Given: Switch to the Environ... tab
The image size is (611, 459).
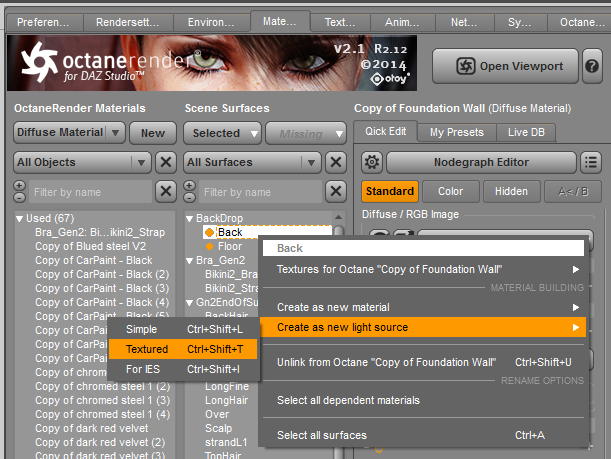Looking at the screenshot, I should (x=211, y=23).
